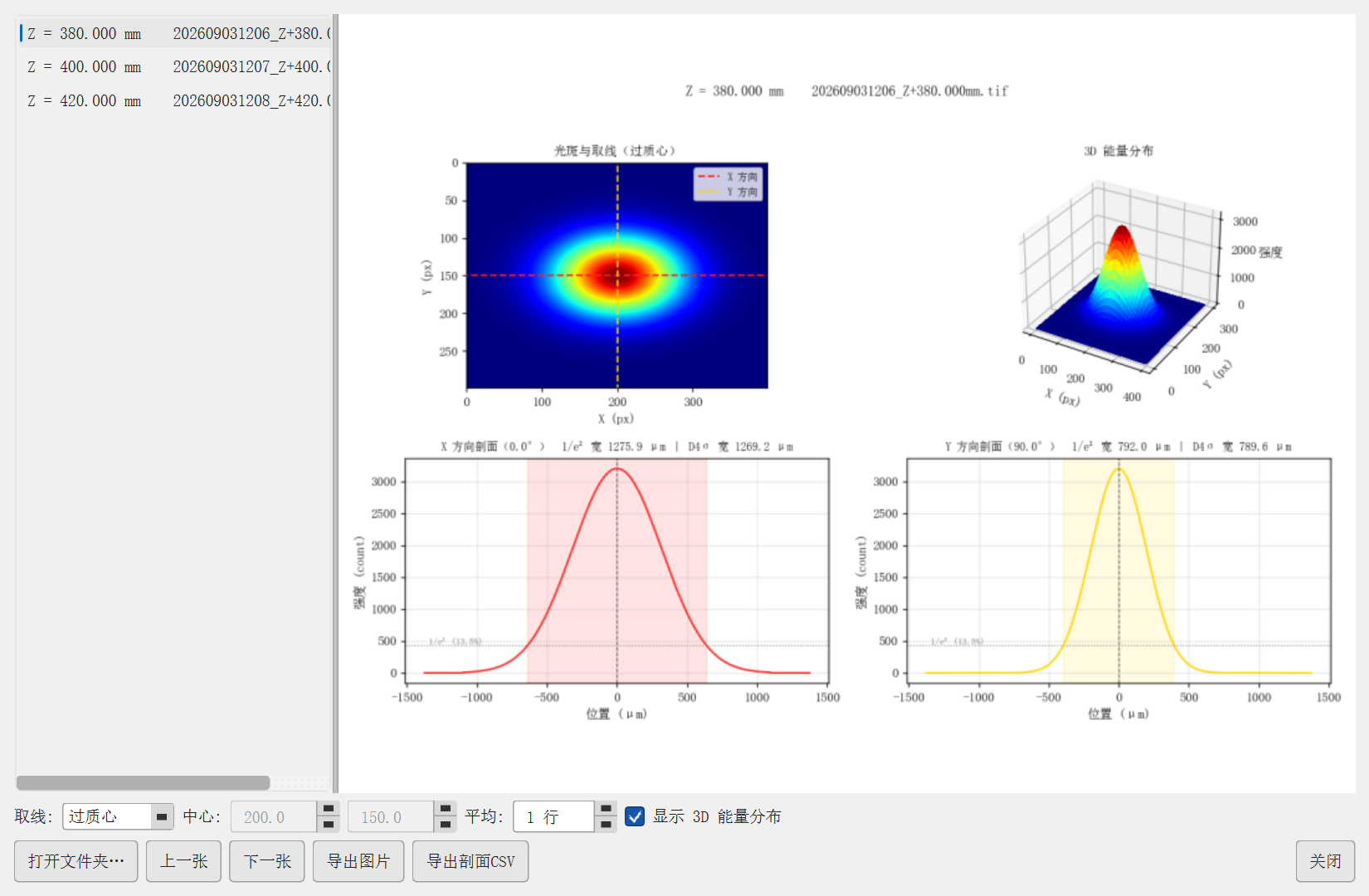Go to next image with 下一张

(x=267, y=861)
